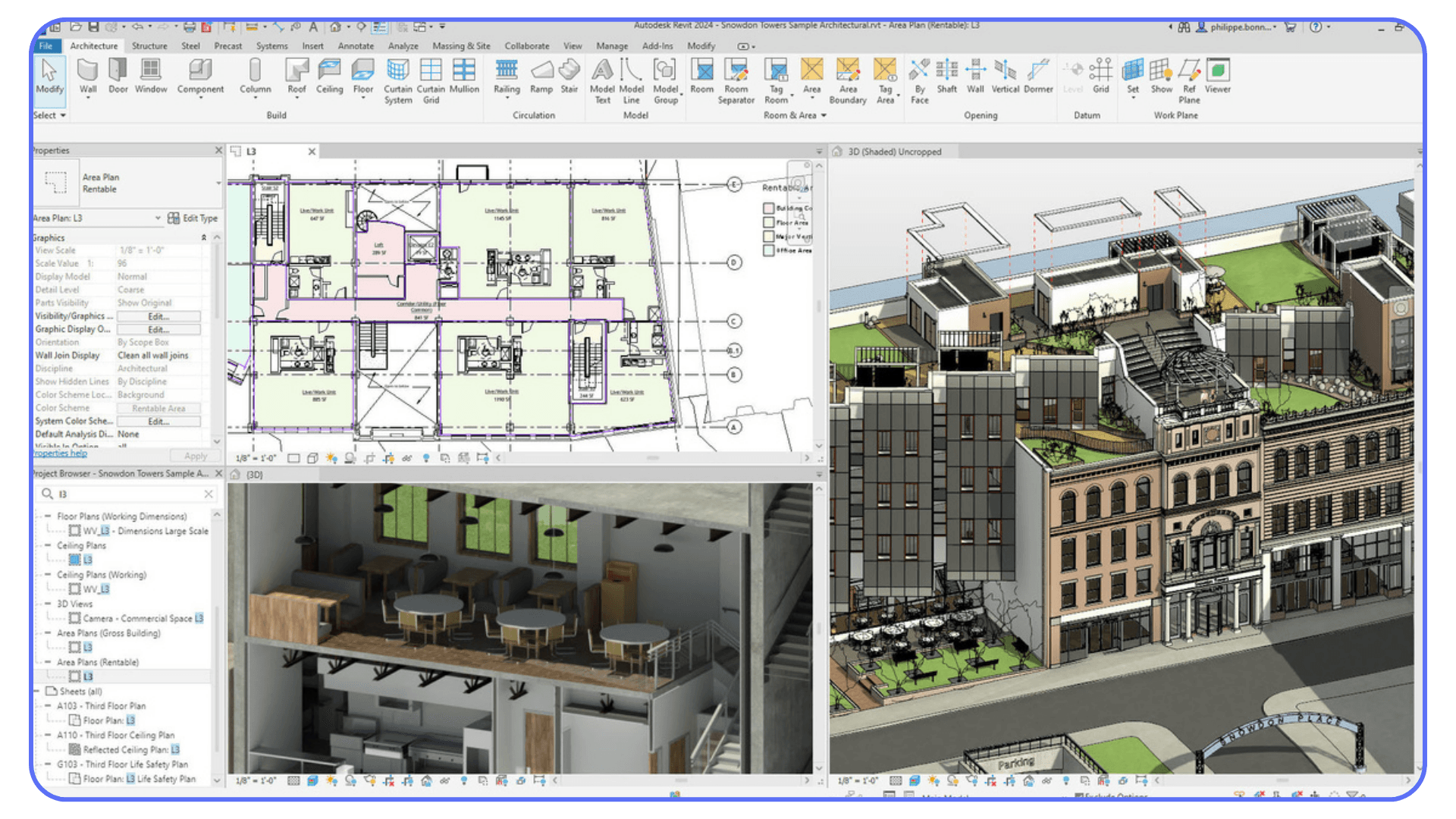Screen dimensions: 1456x819
Task: Click the Project Browser search field
Action: pyautogui.click(x=125, y=494)
